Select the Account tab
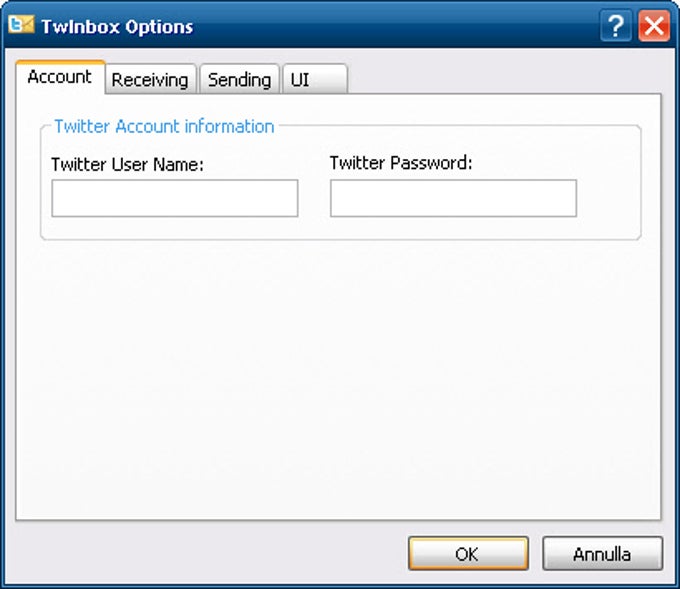 click(x=60, y=77)
